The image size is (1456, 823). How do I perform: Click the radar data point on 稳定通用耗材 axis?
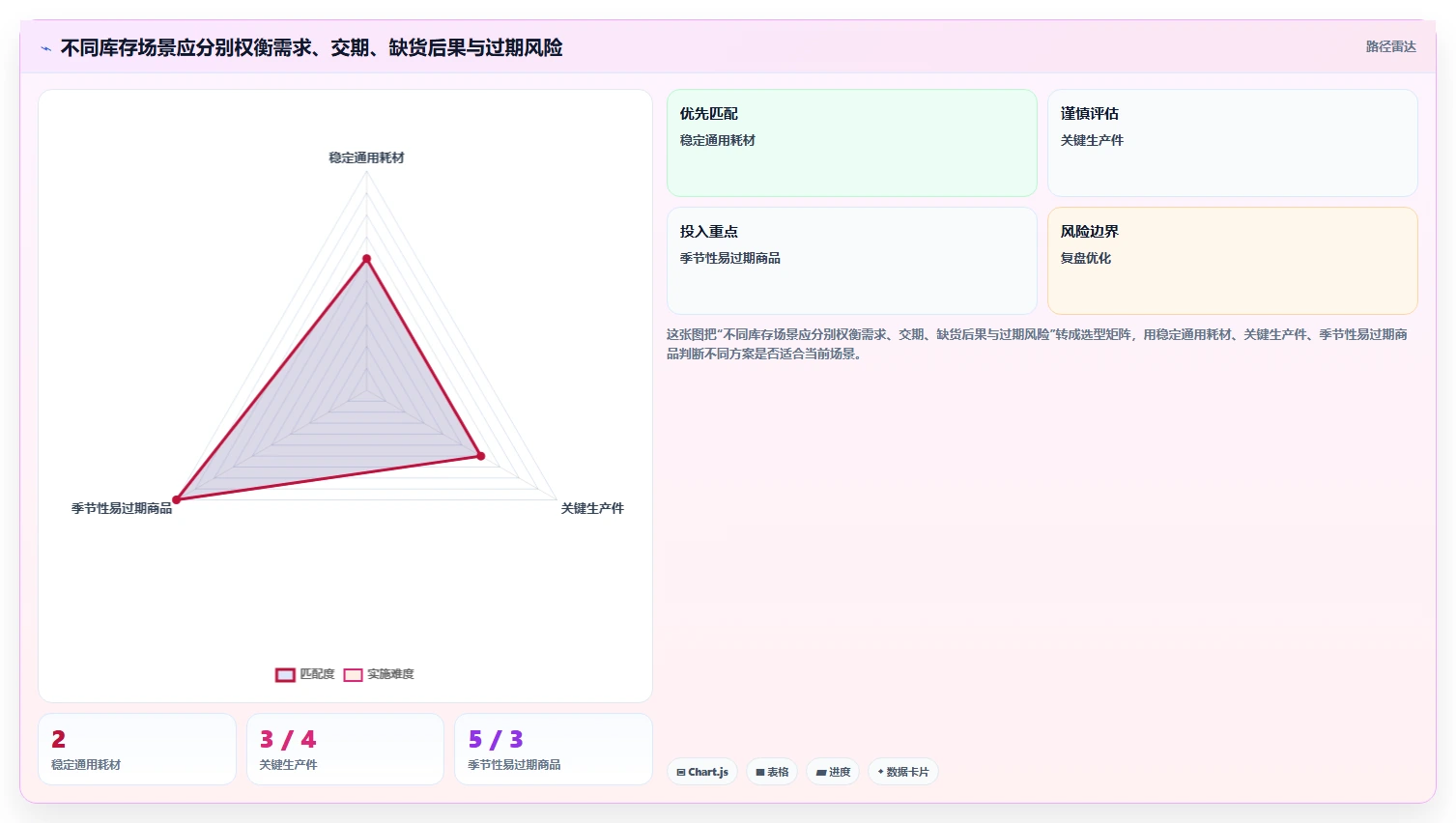pyautogui.click(x=366, y=259)
